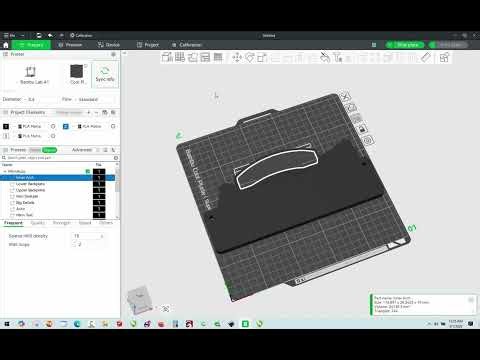Open the Quality settings tab

(38, 223)
